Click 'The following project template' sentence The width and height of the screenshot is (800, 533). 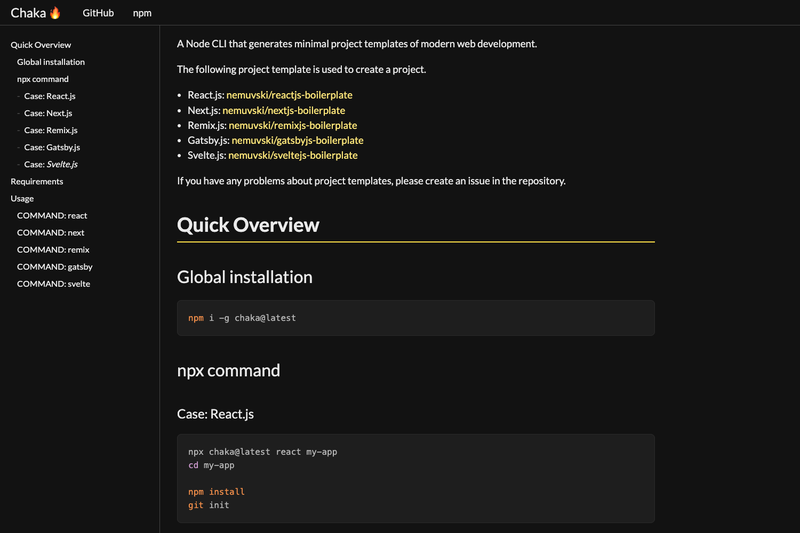coord(302,69)
